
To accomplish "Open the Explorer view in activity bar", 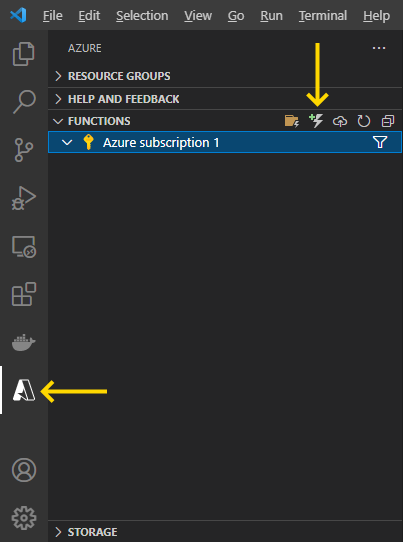I will (24, 54).
